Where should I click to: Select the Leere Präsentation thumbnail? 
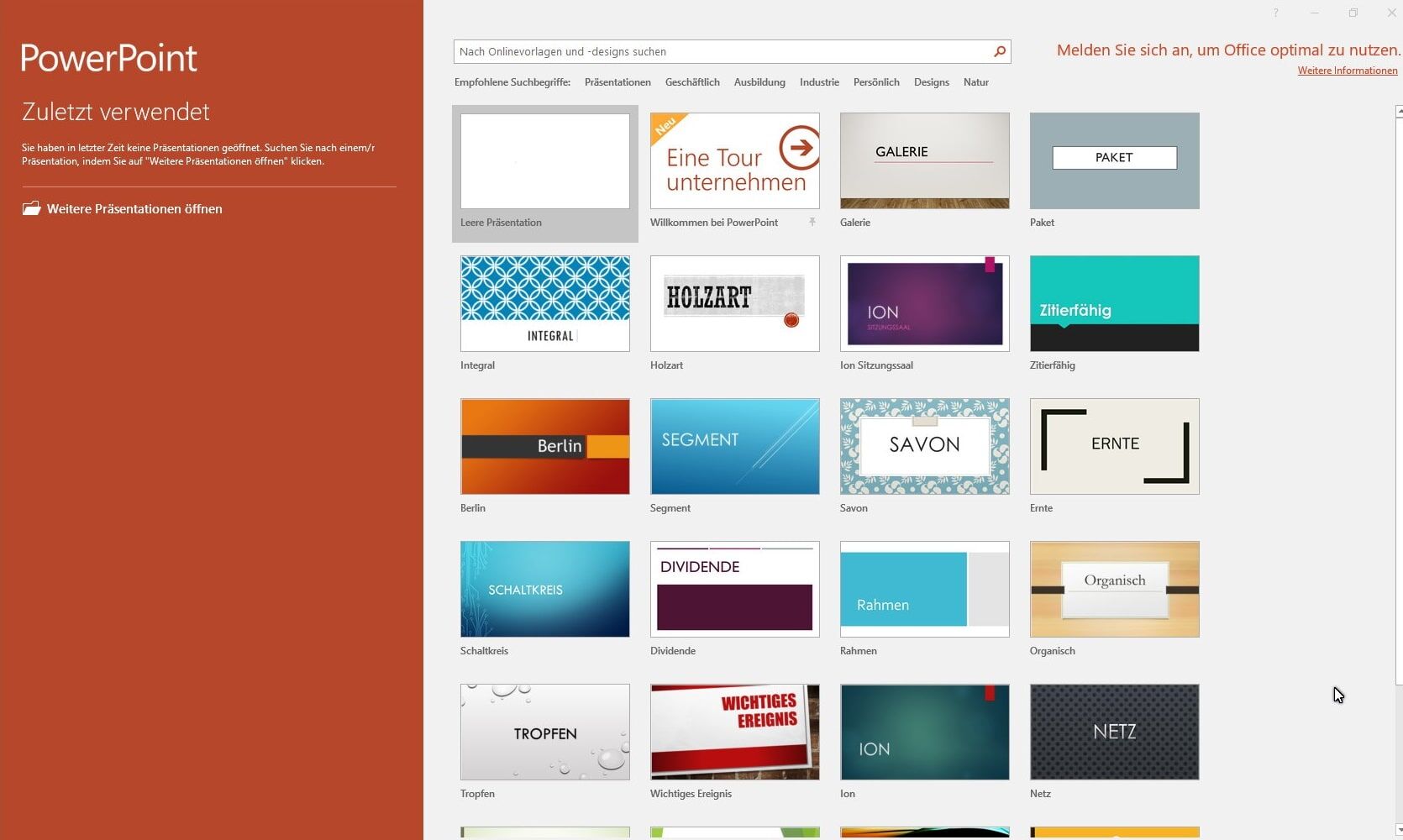[545, 161]
